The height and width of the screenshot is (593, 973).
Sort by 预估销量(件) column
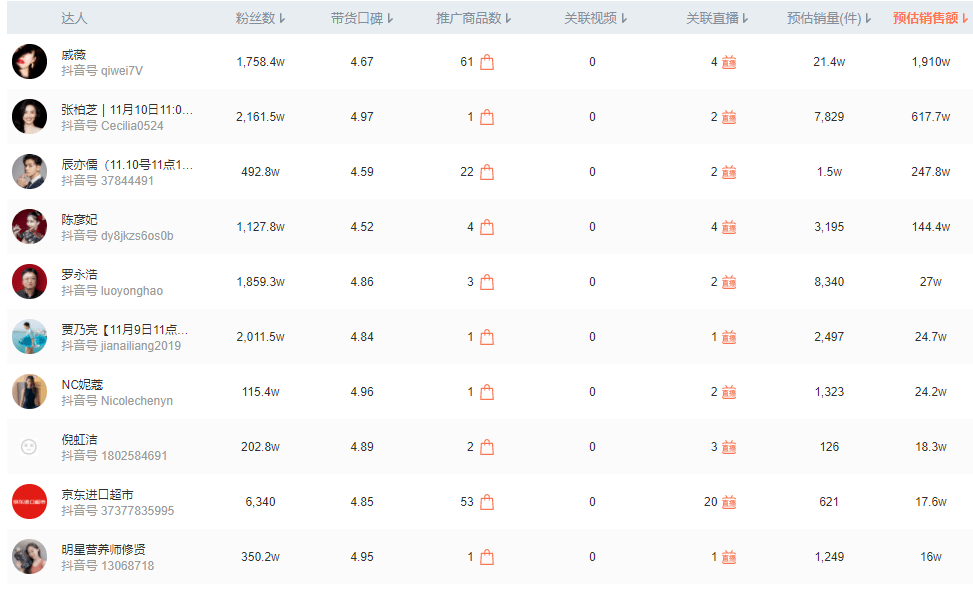click(829, 19)
